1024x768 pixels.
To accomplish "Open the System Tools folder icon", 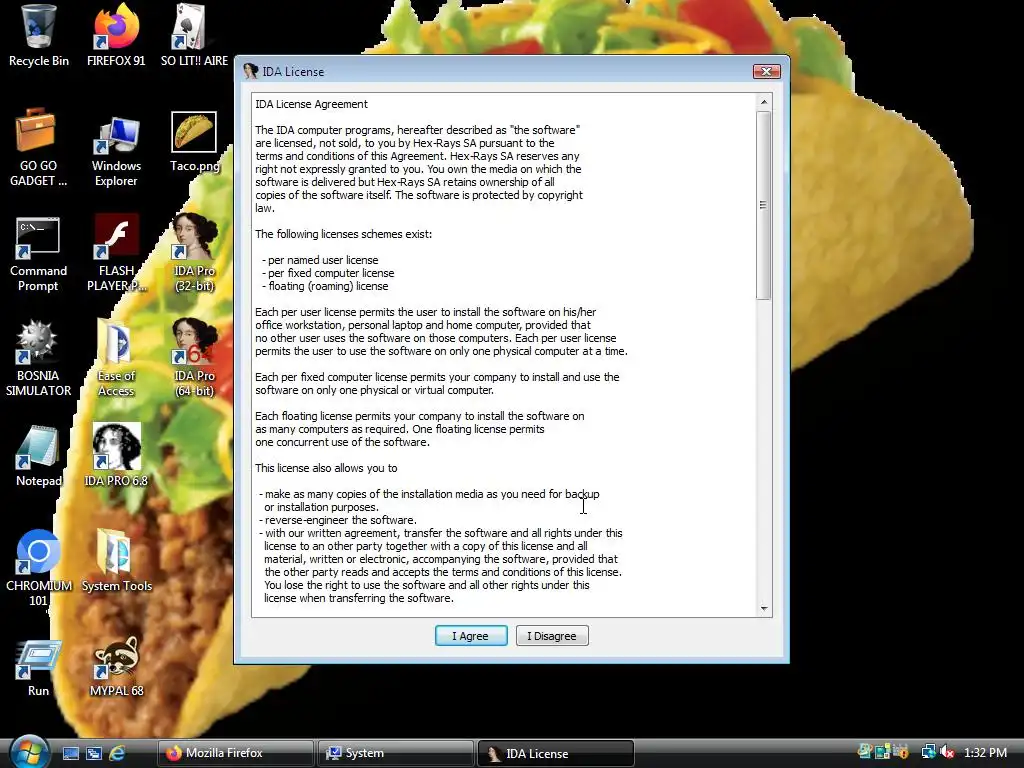I will (x=116, y=560).
